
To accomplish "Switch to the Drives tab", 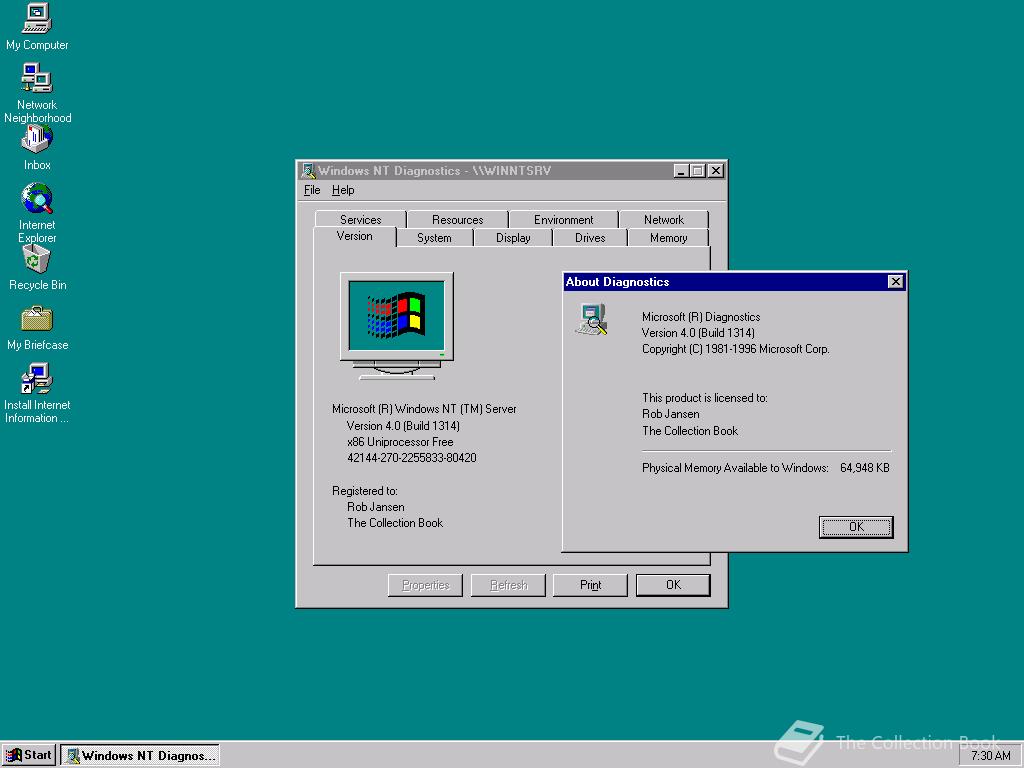I will pos(590,238).
